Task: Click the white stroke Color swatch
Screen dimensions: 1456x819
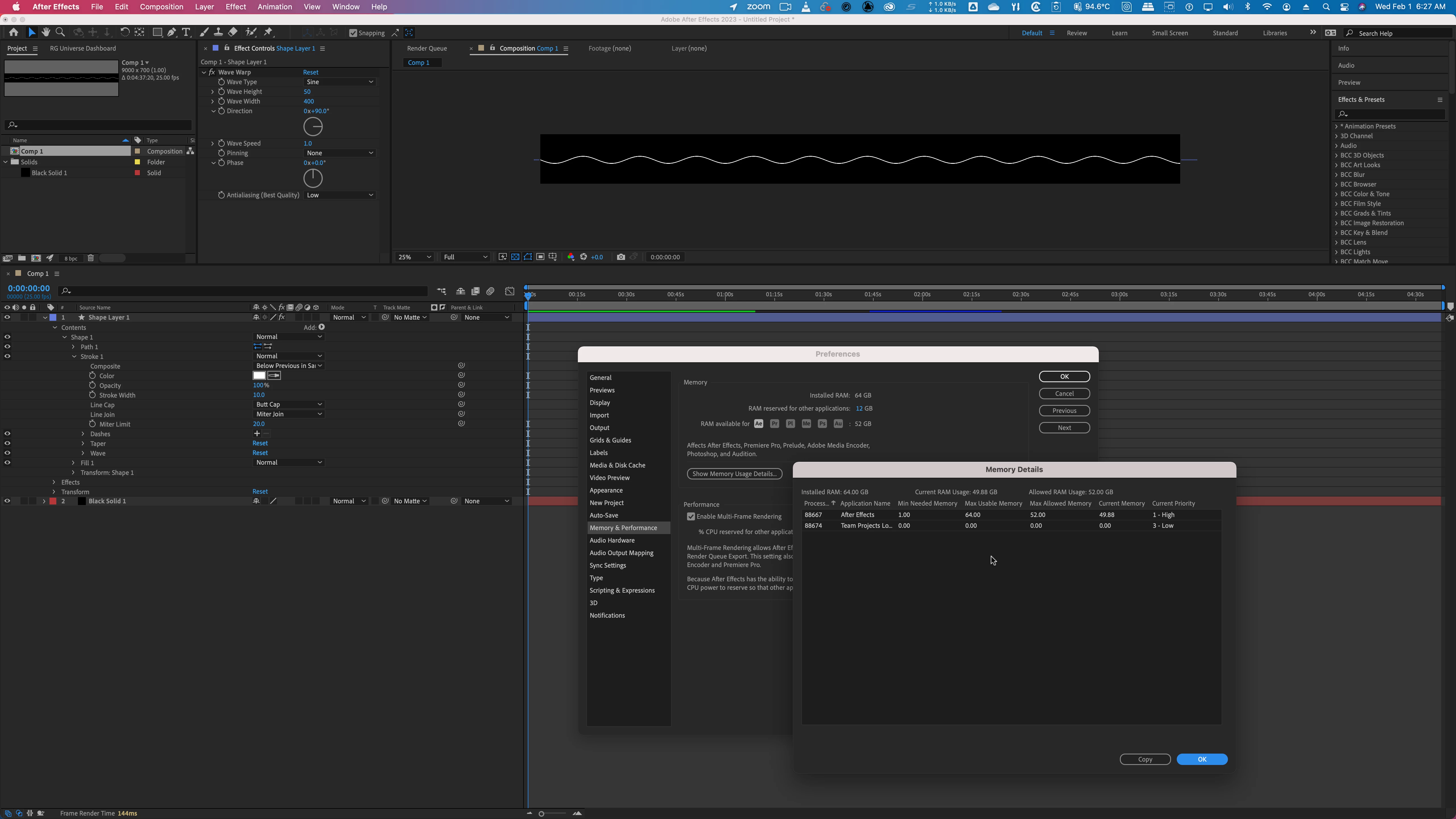Action: 259,376
